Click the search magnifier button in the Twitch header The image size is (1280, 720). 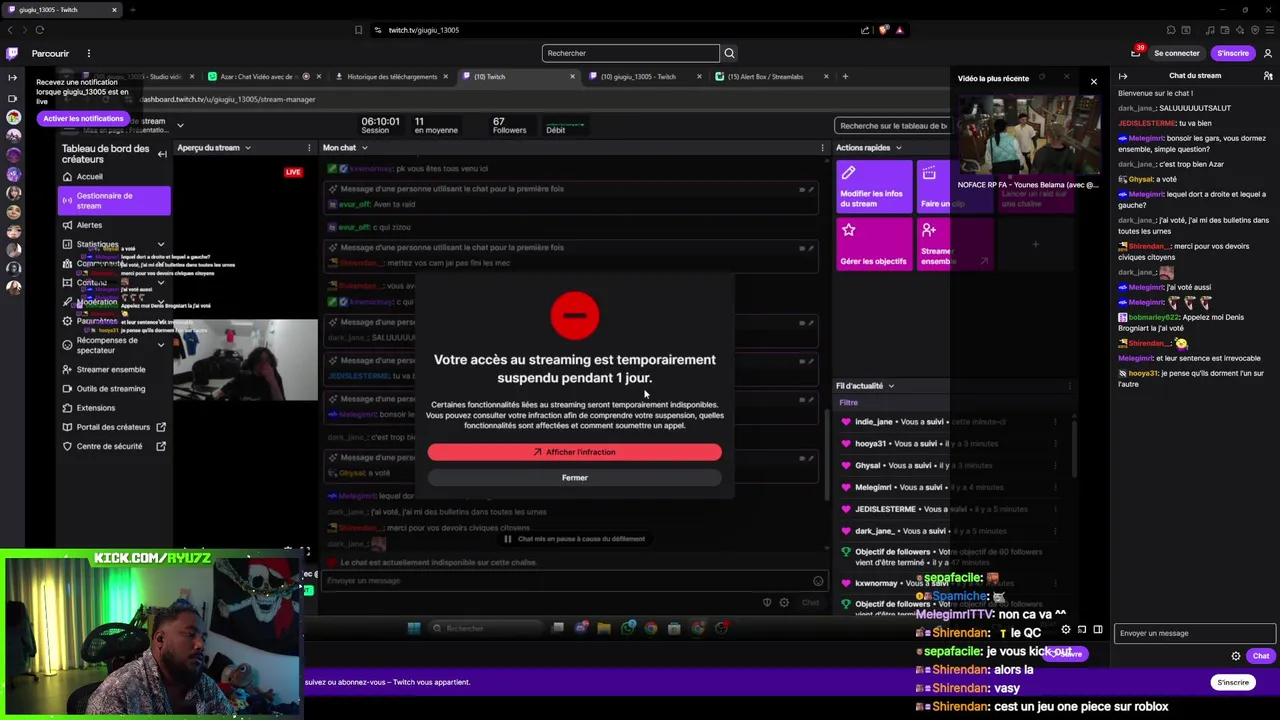click(729, 53)
